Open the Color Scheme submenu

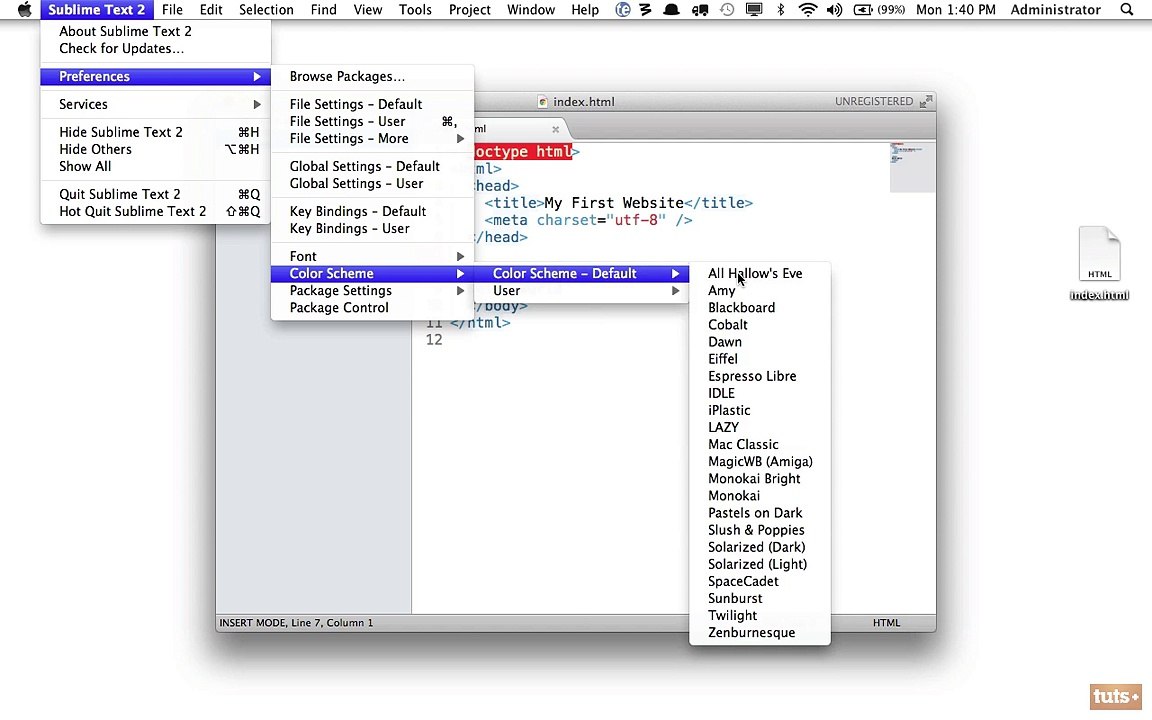pyautogui.click(x=372, y=273)
